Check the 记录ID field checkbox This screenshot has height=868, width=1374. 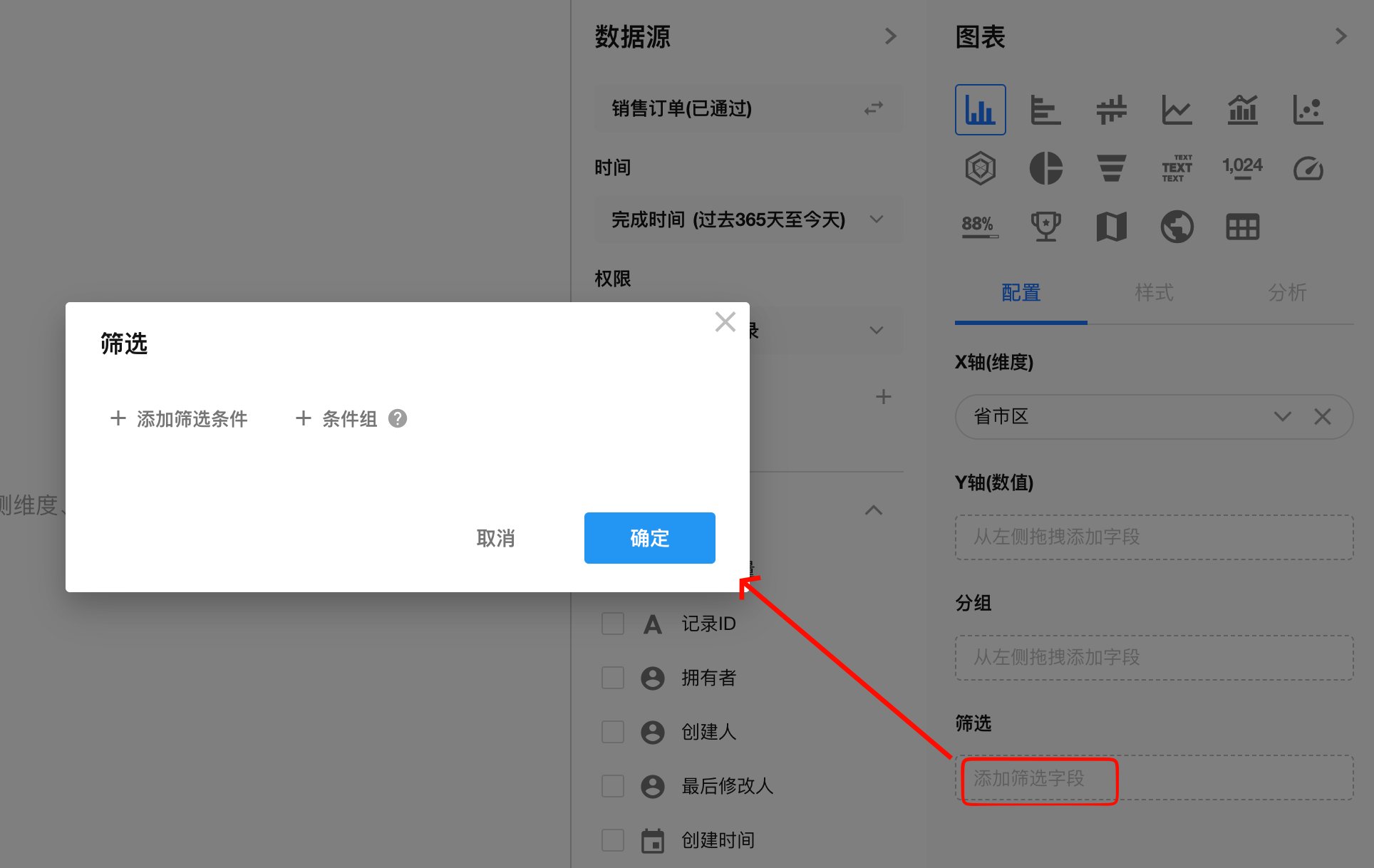point(613,624)
